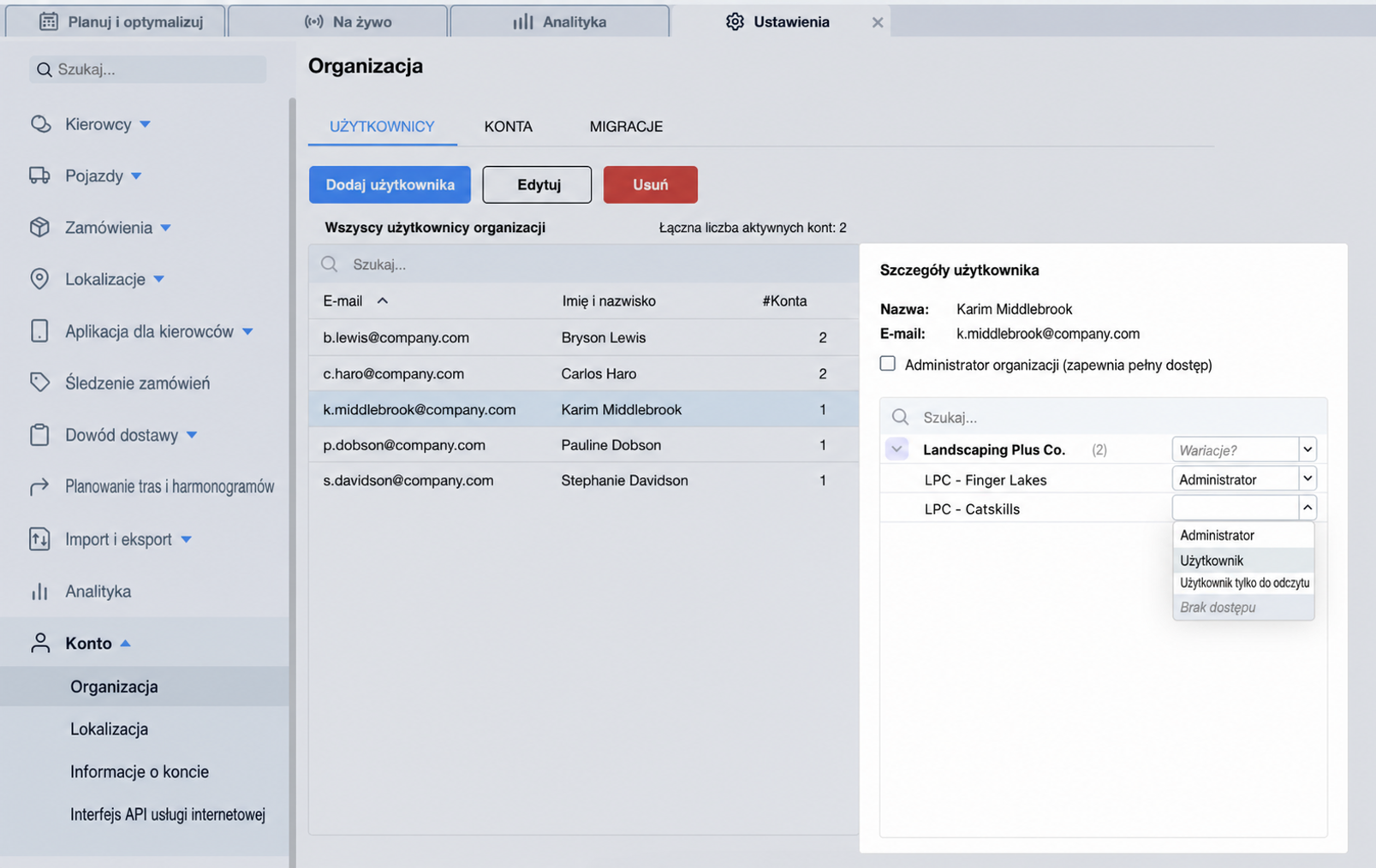The image size is (1376, 868).
Task: Toggle E-mail column sort arrow
Action: [x=383, y=300]
